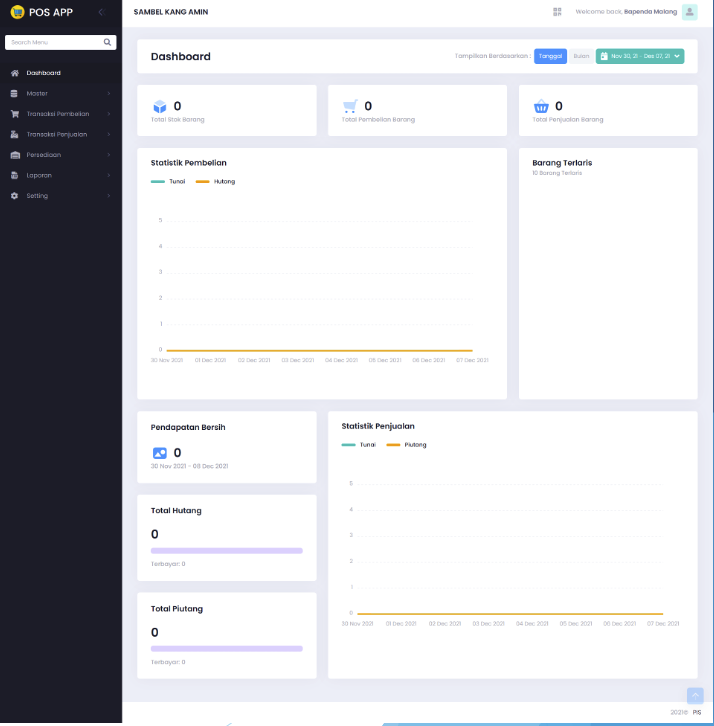714x726 pixels.
Task: Toggle Tunai series in Statistik Pembelian legend
Action: pyautogui.click(x=169, y=181)
